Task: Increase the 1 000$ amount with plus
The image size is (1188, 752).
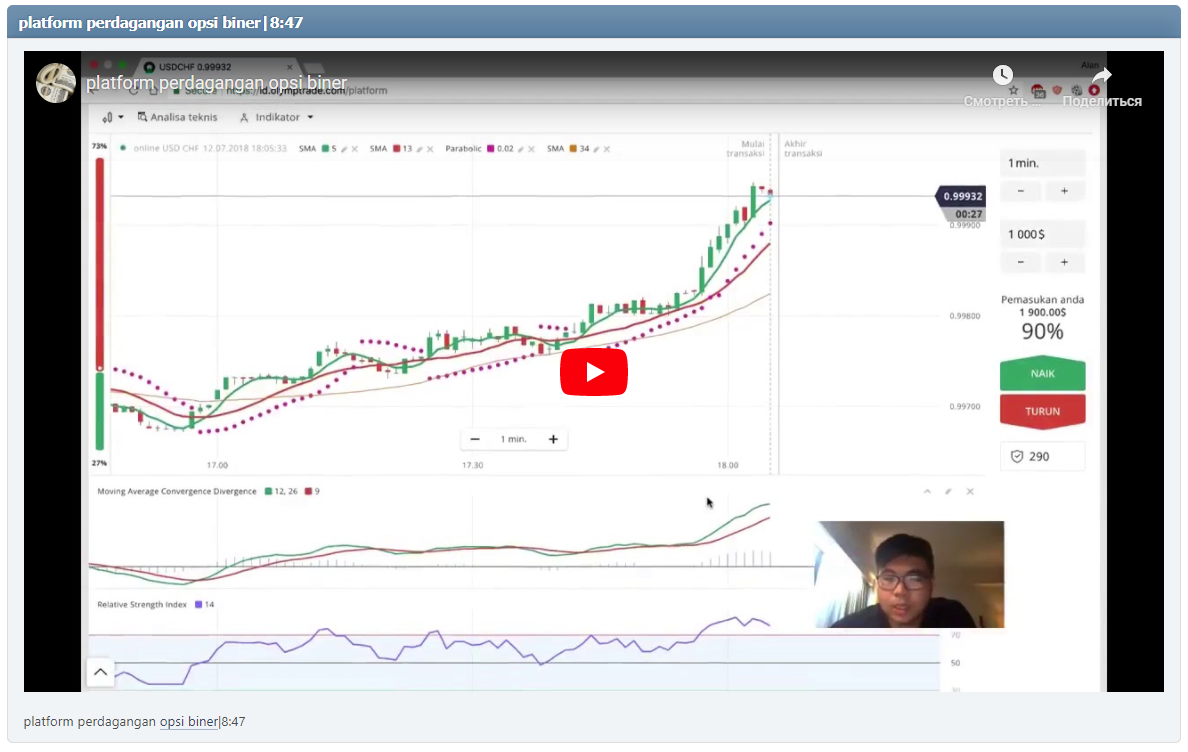Action: click(x=1064, y=262)
